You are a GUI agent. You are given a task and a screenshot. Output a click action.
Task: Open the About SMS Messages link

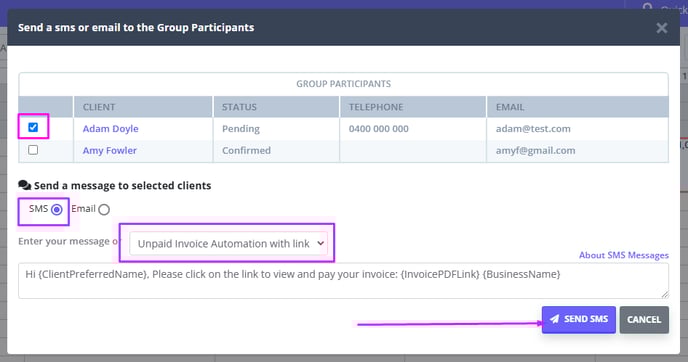(624, 255)
